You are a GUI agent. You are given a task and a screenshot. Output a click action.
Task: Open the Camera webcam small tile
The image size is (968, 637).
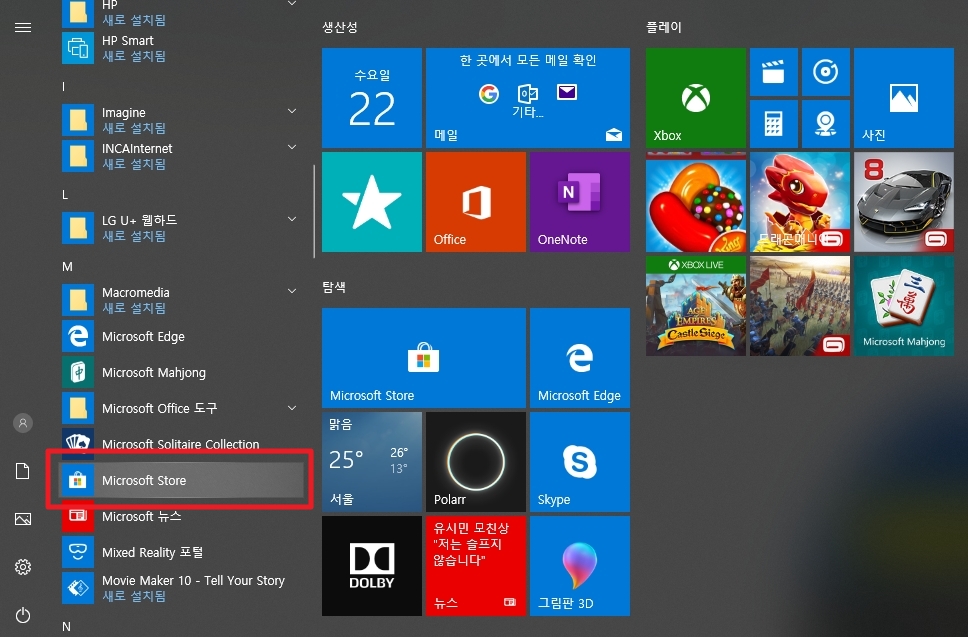(x=825, y=124)
